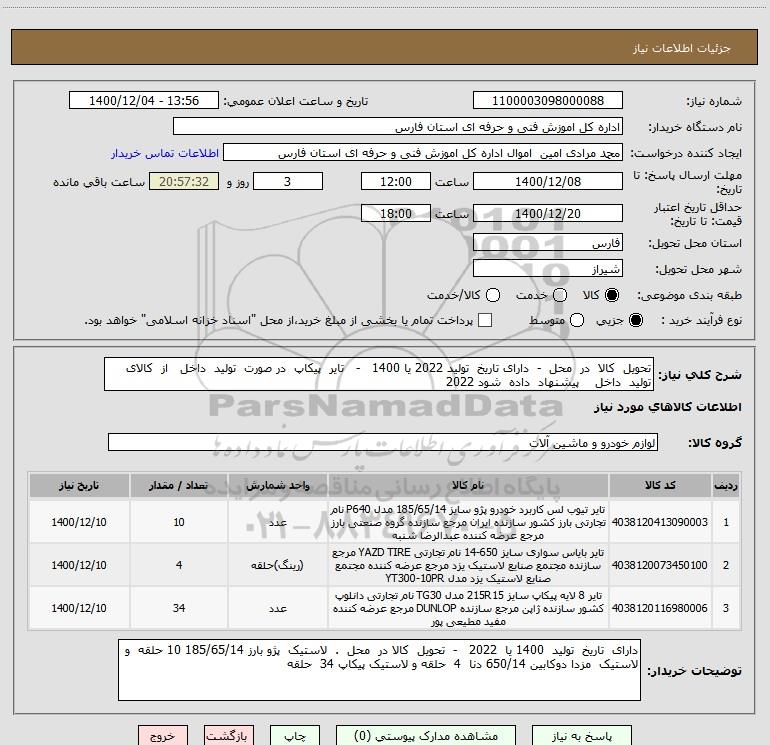Click the نام دستگاه خریدار field
The image size is (770, 745).
click(398, 127)
